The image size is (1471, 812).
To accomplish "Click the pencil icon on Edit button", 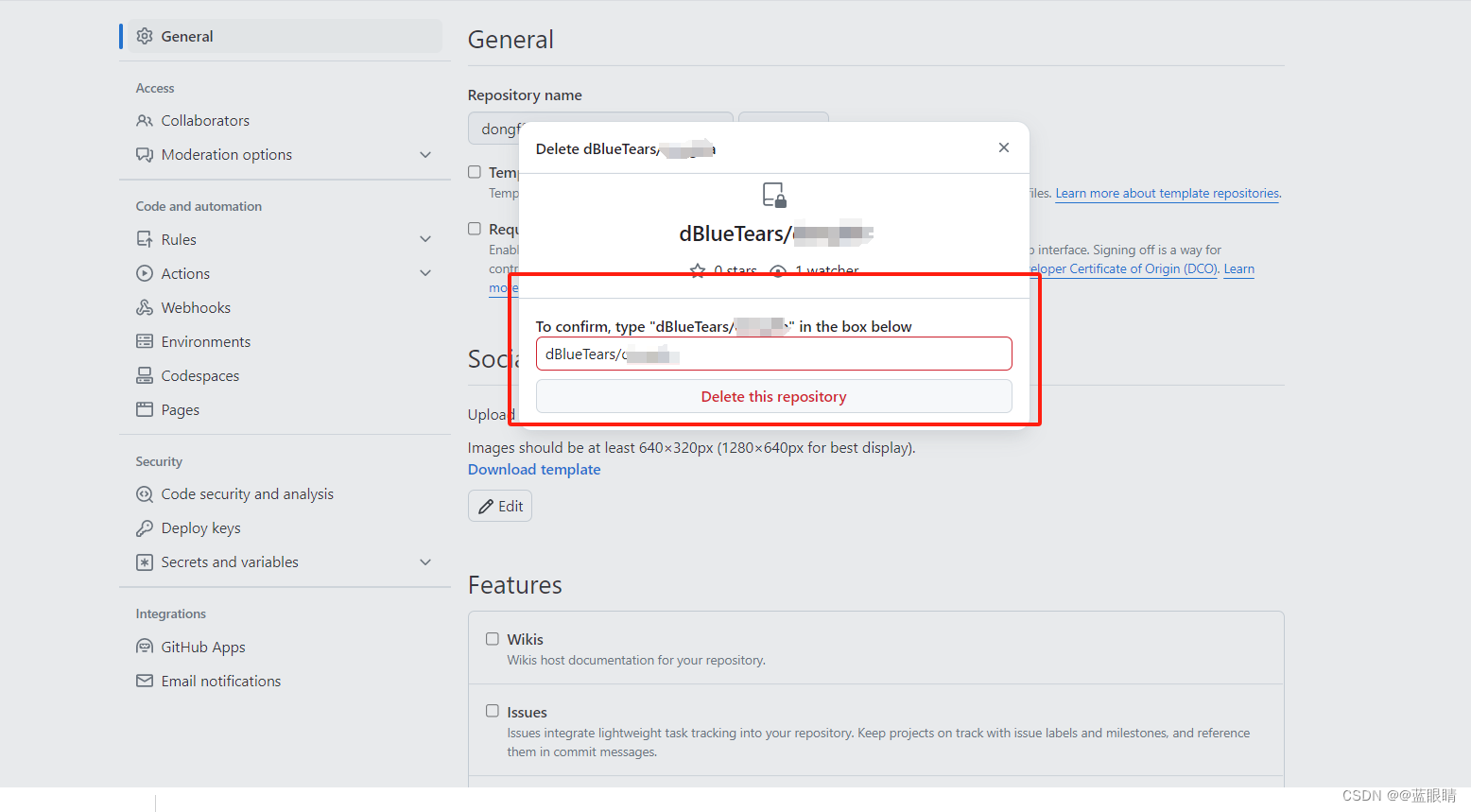I will (486, 507).
